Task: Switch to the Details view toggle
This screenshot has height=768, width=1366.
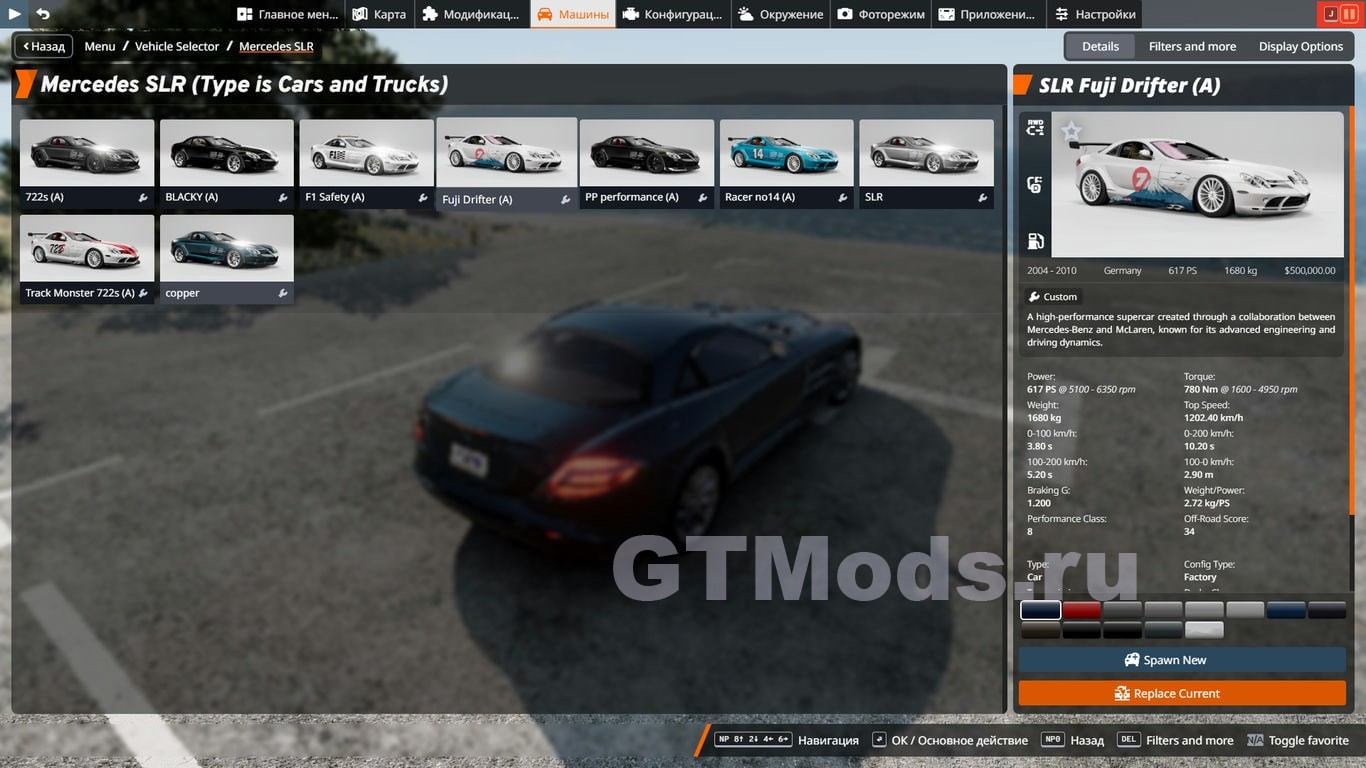Action: tap(1100, 46)
